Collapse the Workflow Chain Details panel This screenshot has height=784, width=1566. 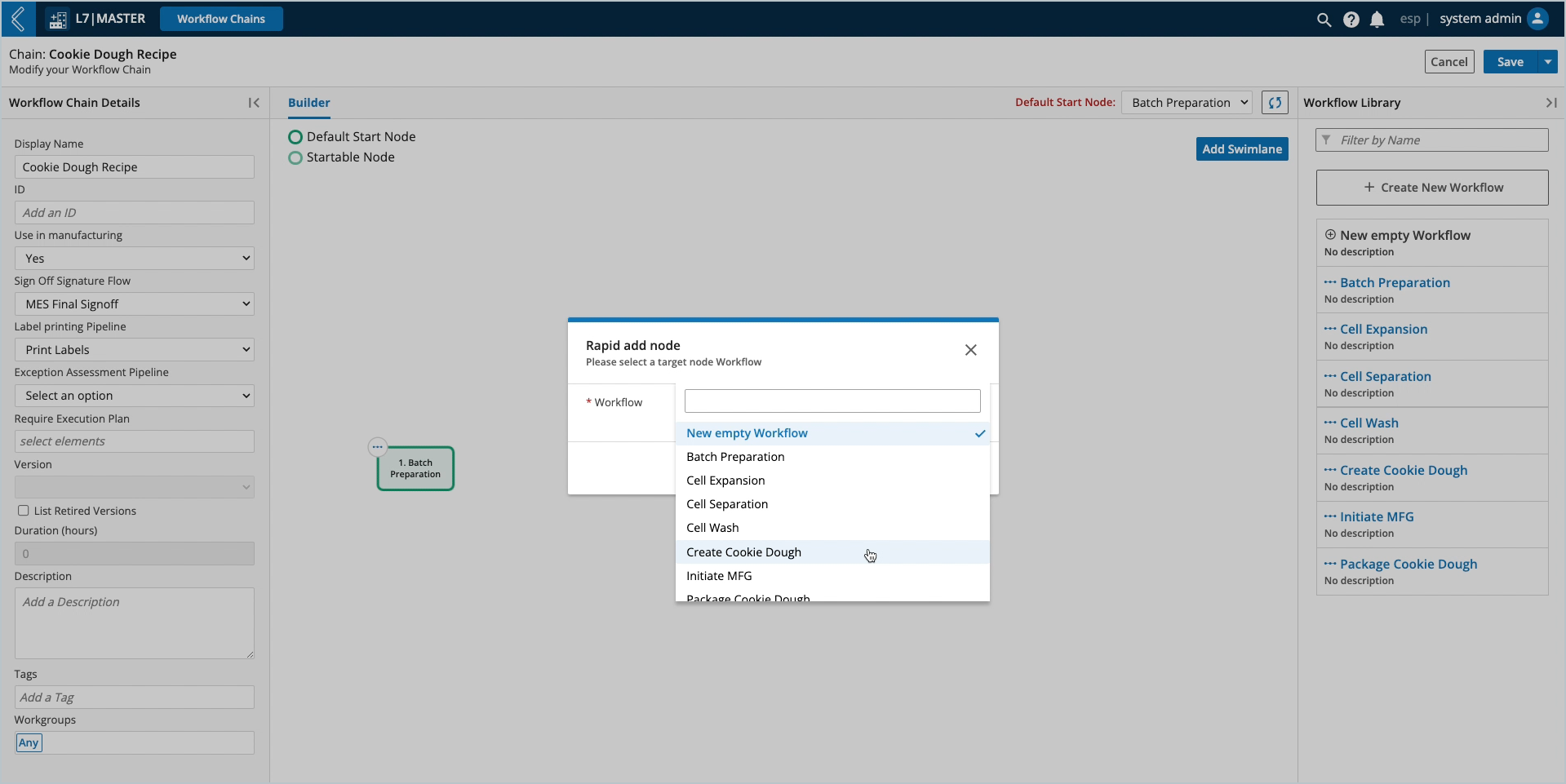pos(254,103)
